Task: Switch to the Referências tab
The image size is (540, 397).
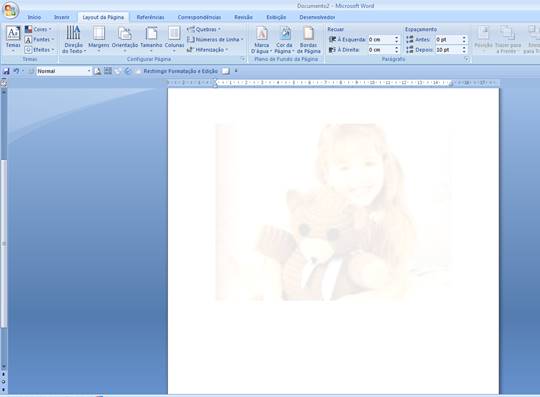Action: tap(150, 17)
